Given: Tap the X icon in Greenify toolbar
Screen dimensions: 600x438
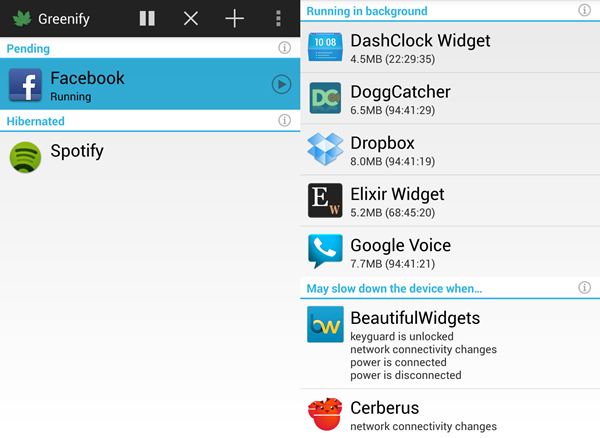Looking at the screenshot, I should coord(191,18).
